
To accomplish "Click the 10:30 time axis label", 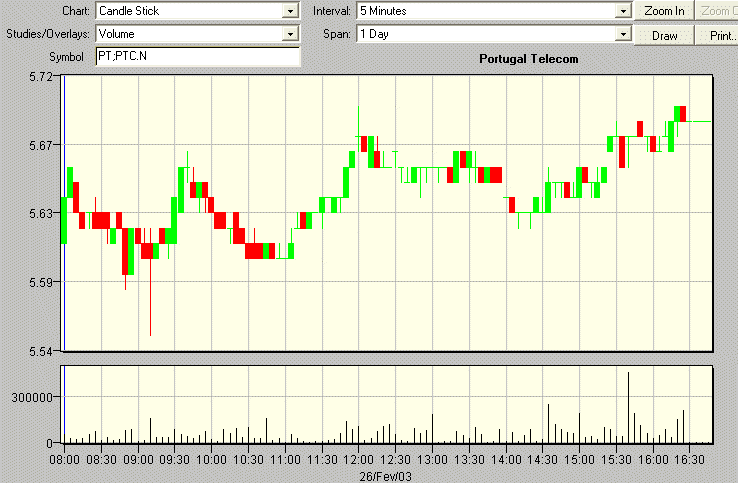I will pos(249,459).
